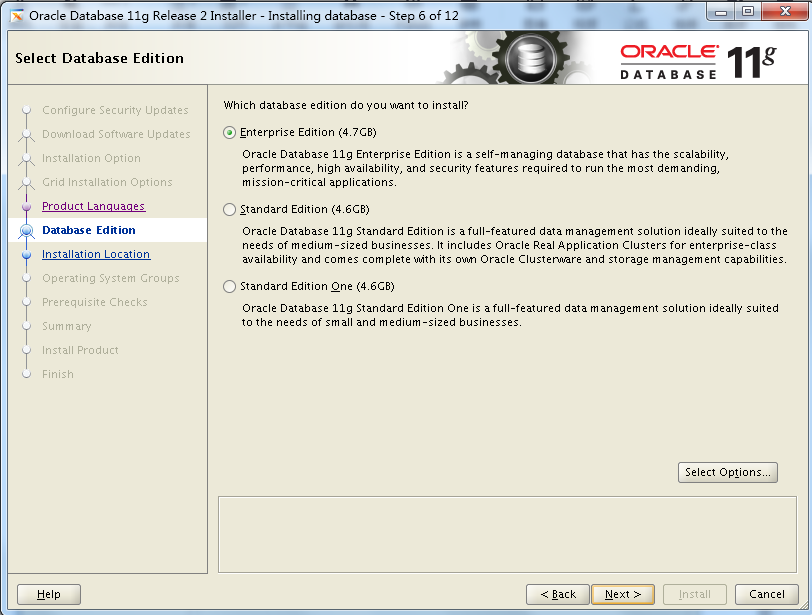
Task: Click the Grid Installation Options step text
Action: tap(107, 182)
